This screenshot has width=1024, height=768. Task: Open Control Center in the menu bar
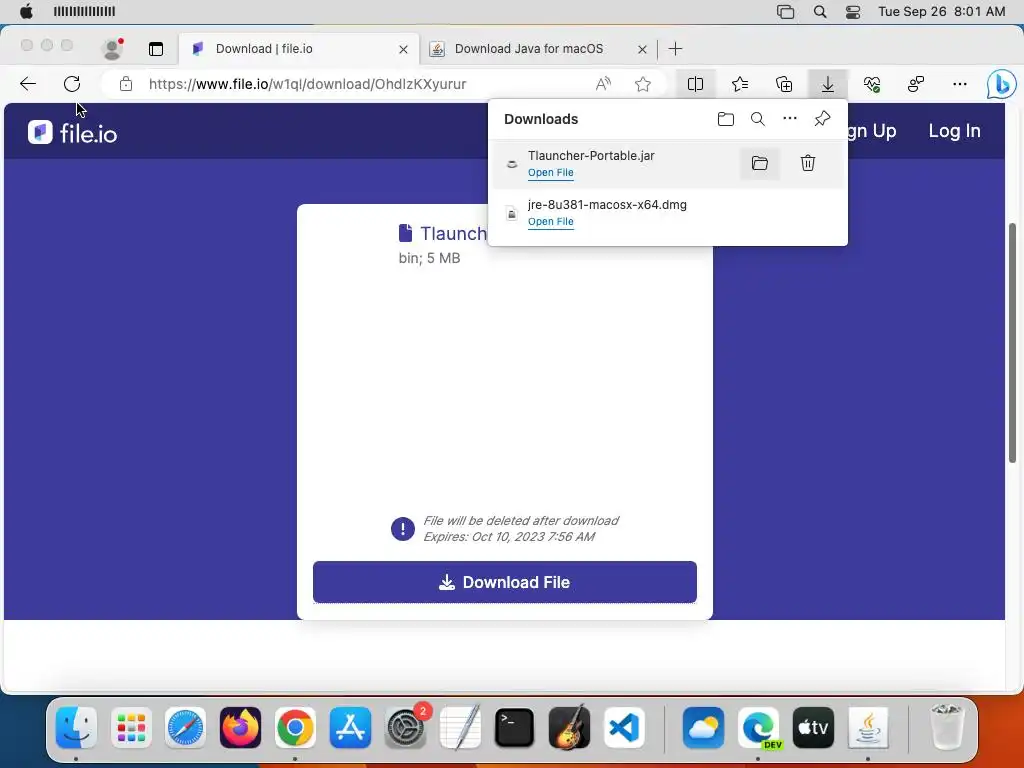pyautogui.click(x=852, y=12)
